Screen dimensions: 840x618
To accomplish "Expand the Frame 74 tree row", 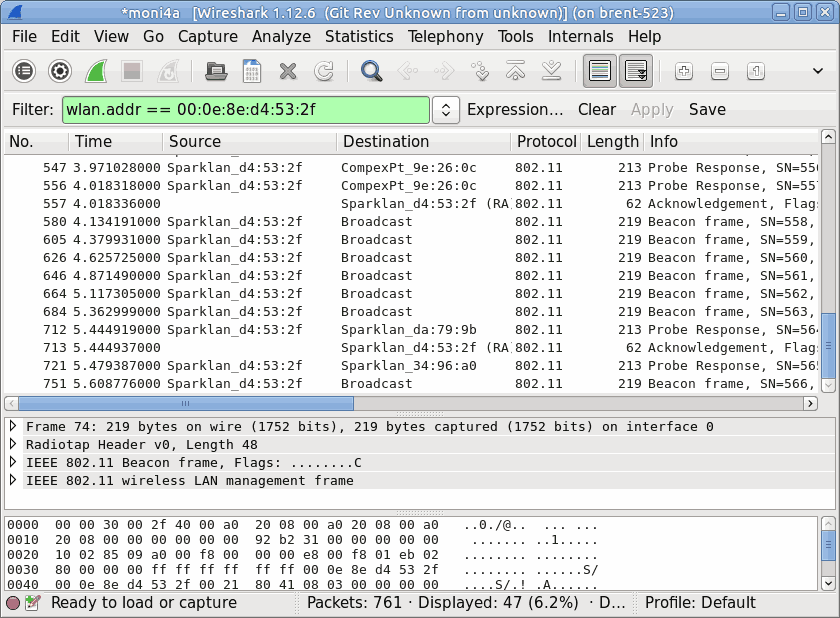I will click(x=13, y=426).
